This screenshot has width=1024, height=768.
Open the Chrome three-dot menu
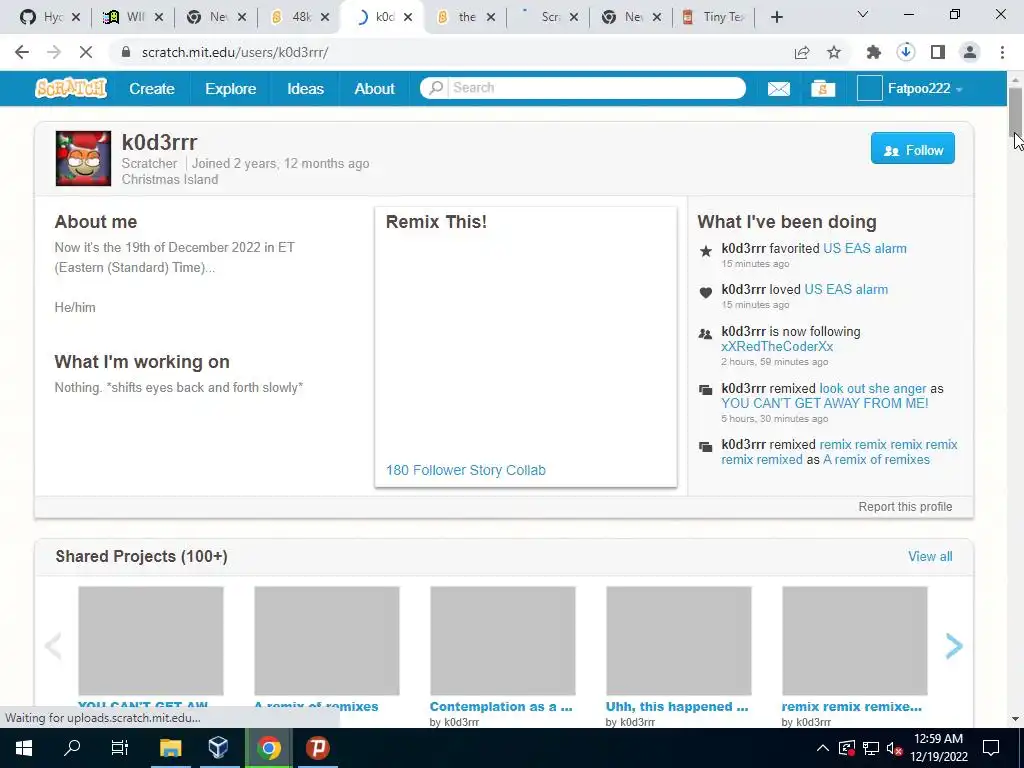pyautogui.click(x=1002, y=52)
